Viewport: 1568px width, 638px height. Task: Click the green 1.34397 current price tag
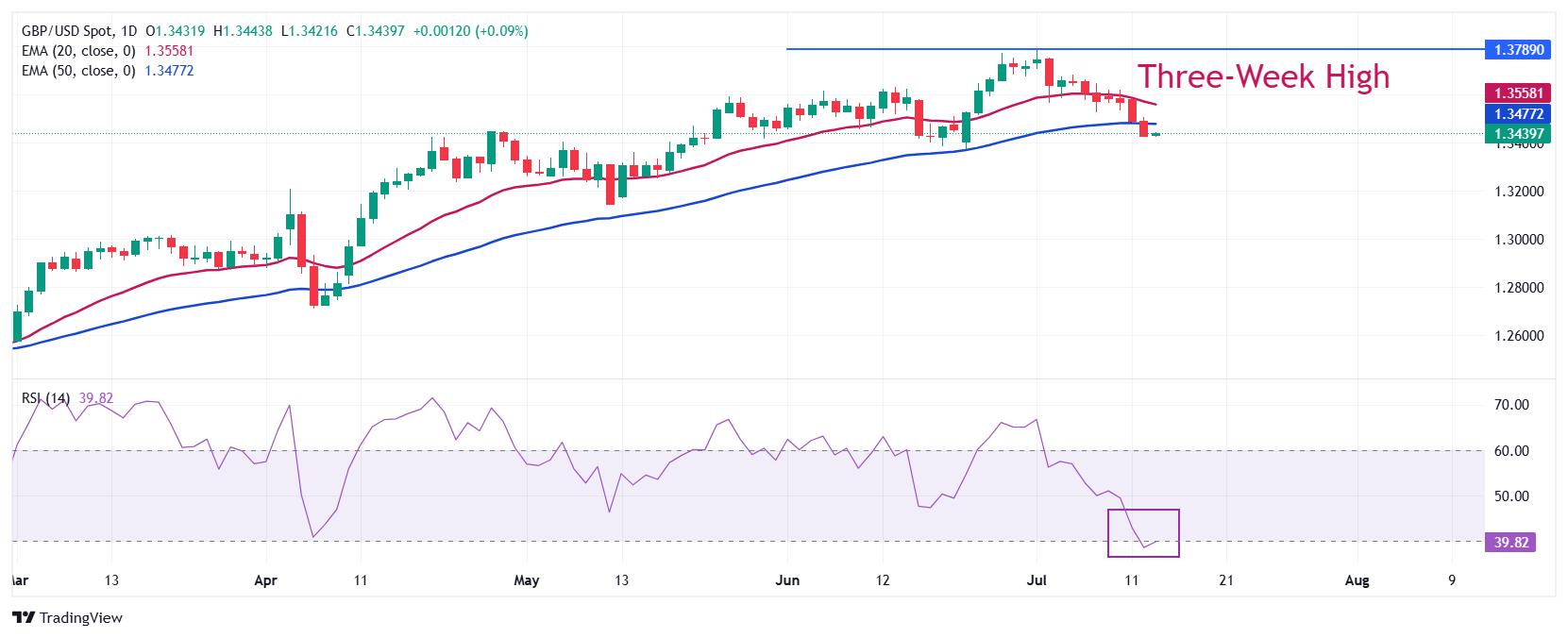pyautogui.click(x=1517, y=133)
